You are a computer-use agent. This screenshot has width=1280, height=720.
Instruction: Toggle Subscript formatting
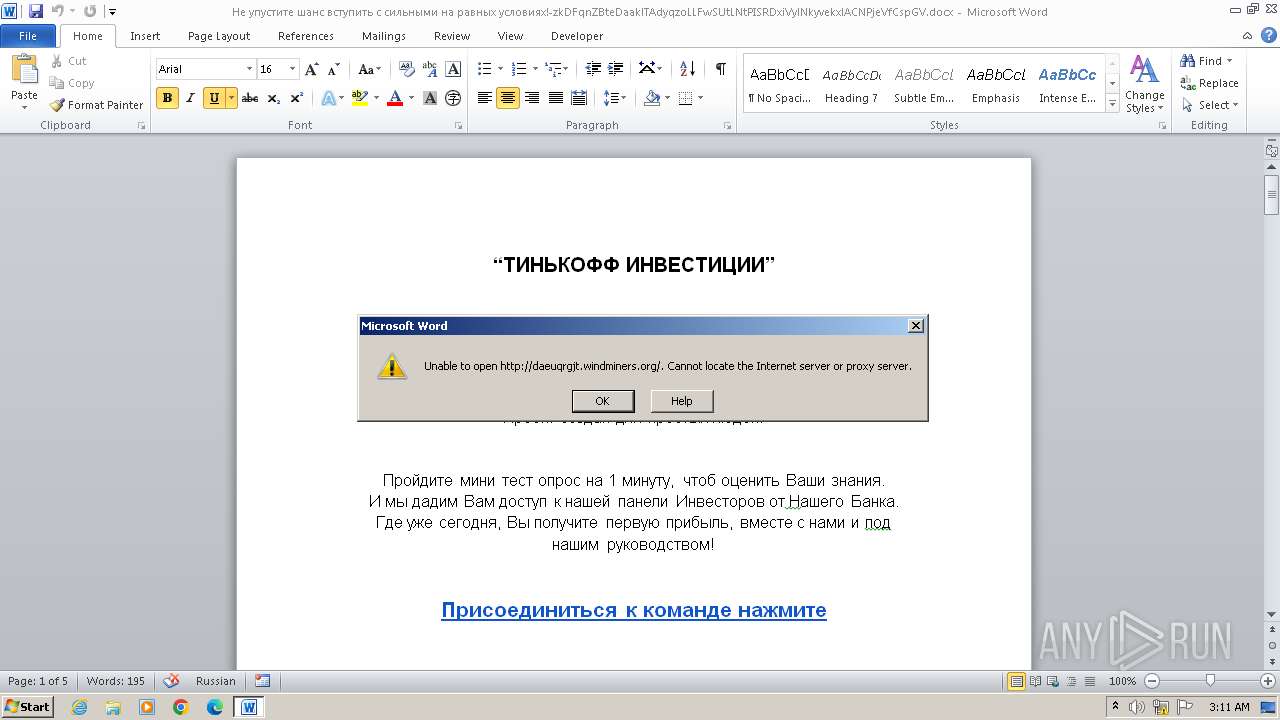pyautogui.click(x=273, y=98)
